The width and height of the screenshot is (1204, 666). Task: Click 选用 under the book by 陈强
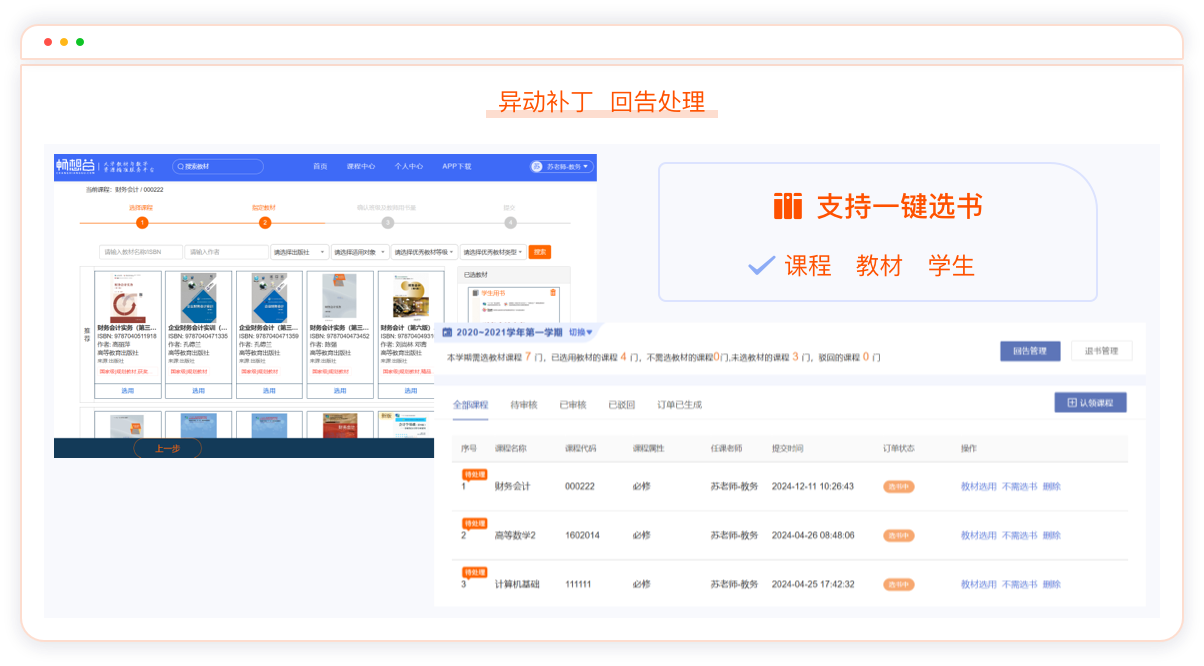pyautogui.click(x=340, y=391)
